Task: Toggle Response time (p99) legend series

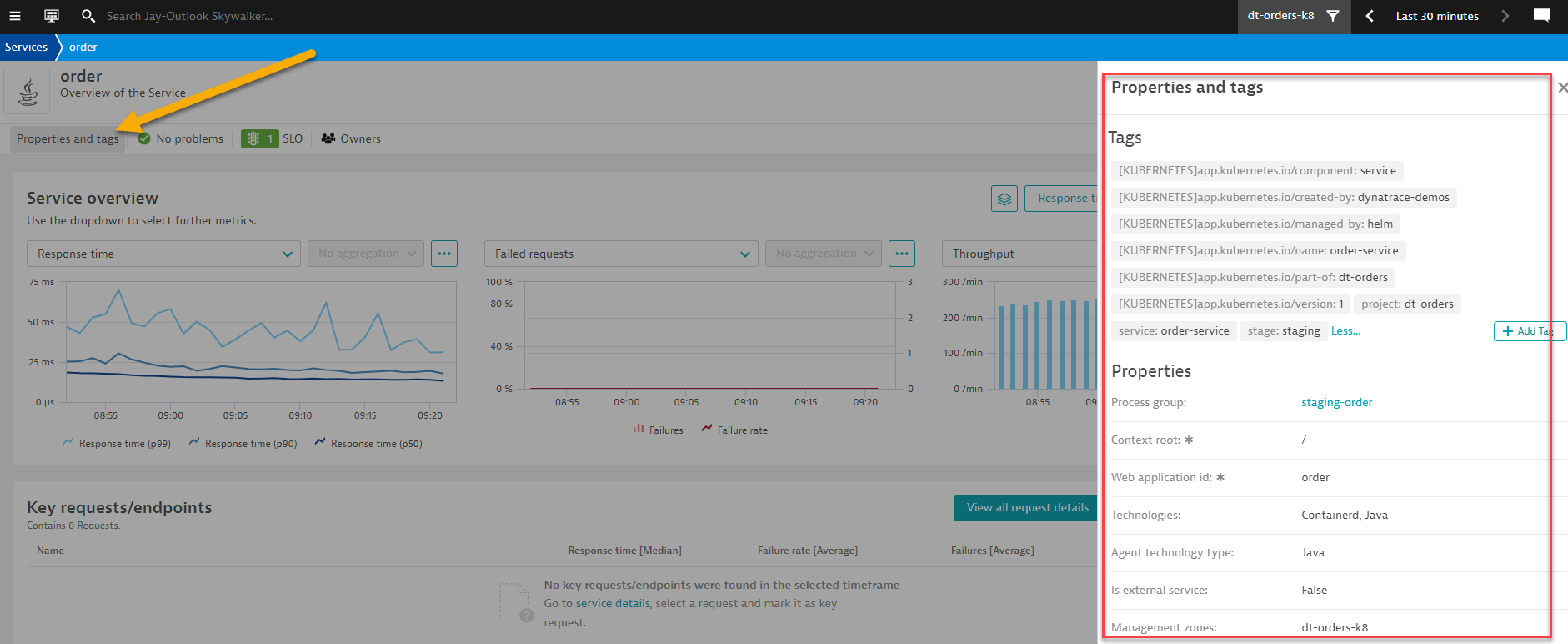Action: (117, 444)
